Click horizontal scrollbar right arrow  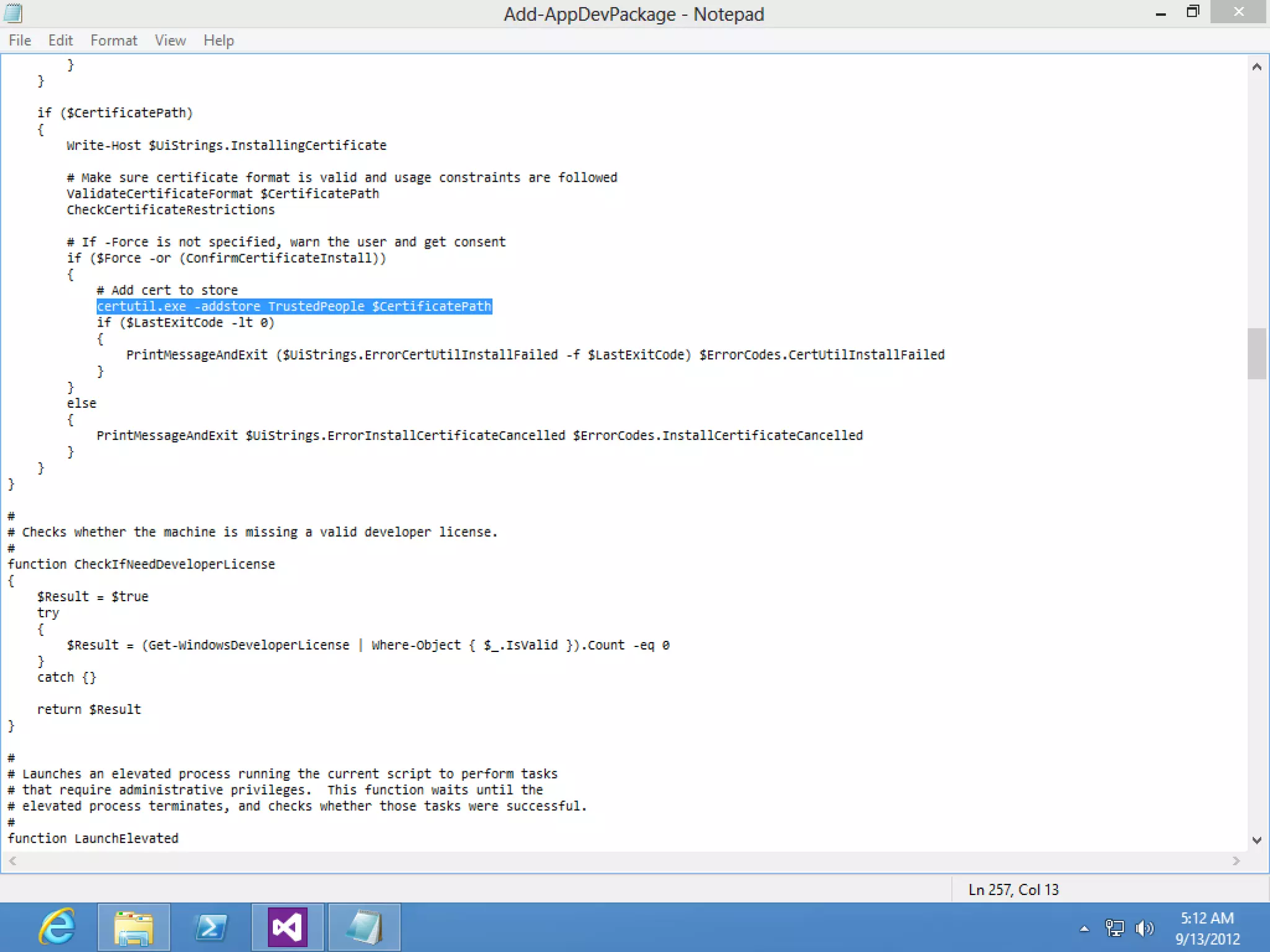coord(1236,861)
